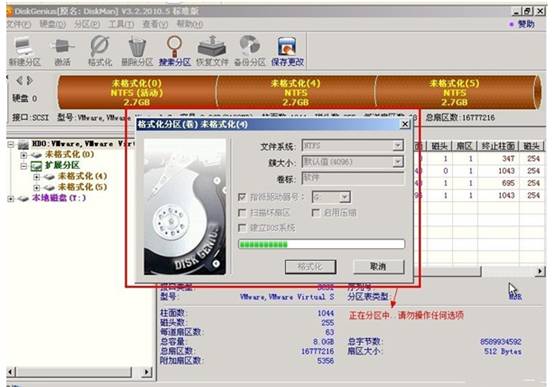Expand tree node 未格式化 (5)
The height and width of the screenshot is (387, 554).
point(36,188)
